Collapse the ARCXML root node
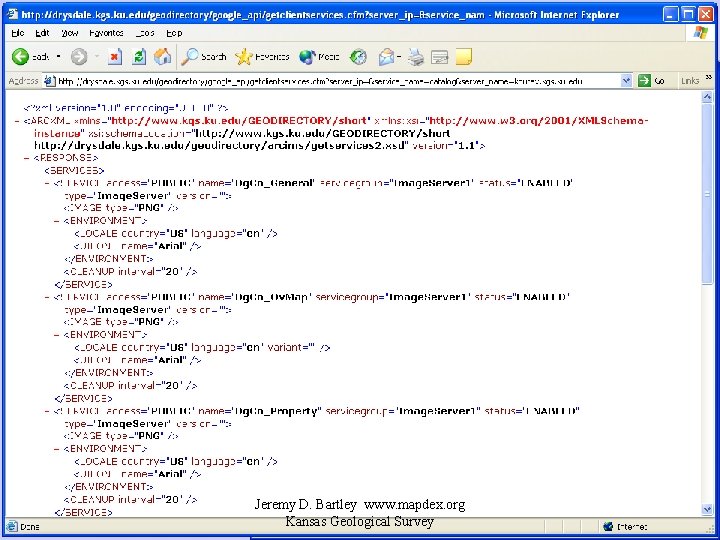Screen dimensions: 720x540 [x=17, y=121]
